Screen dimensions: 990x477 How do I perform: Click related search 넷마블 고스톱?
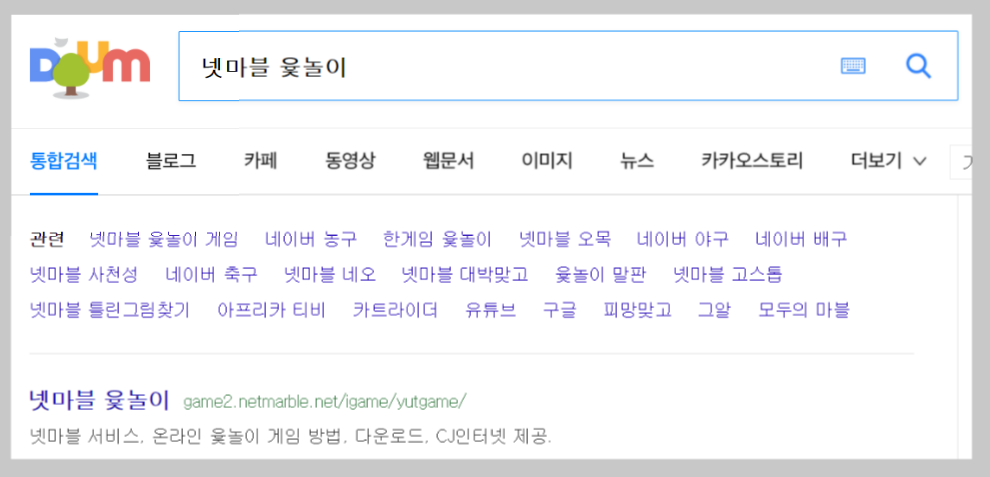[727, 275]
